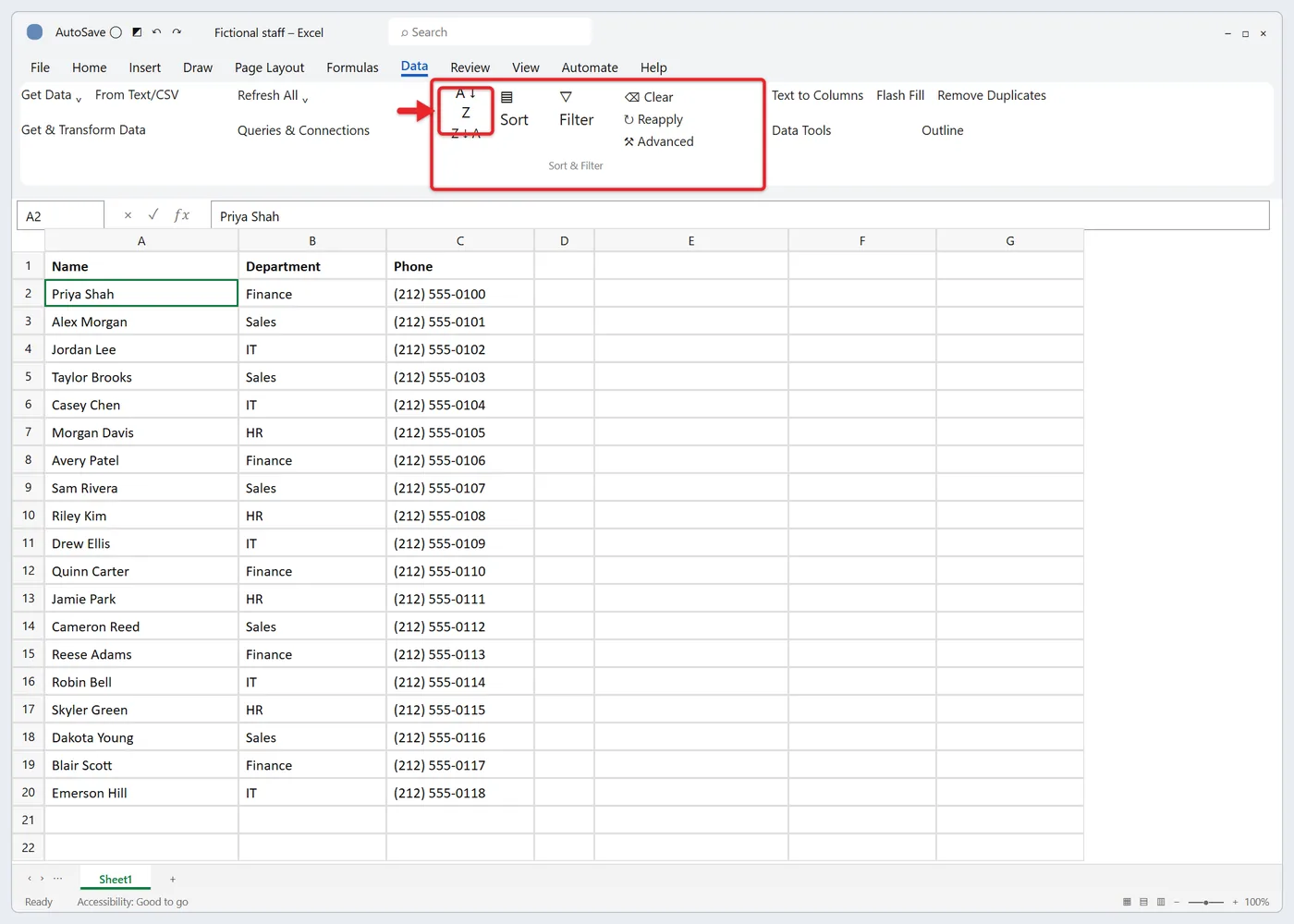
Task: Click the fx insert function icon
Action: (x=182, y=215)
